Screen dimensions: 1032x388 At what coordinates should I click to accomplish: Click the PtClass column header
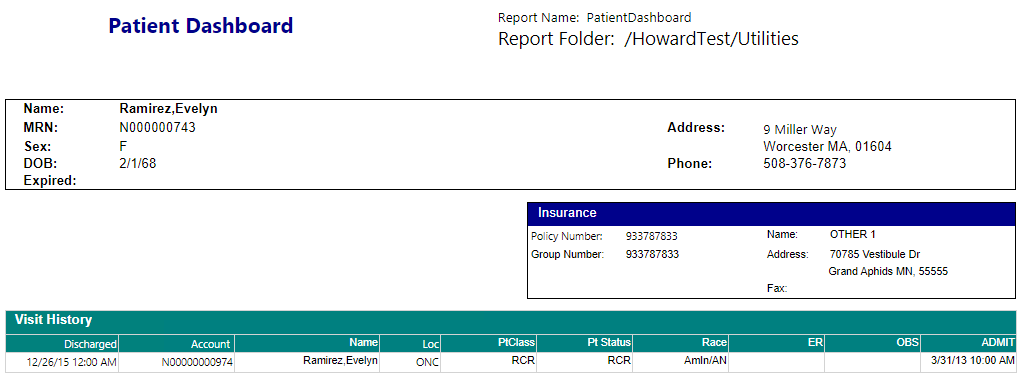(489, 343)
